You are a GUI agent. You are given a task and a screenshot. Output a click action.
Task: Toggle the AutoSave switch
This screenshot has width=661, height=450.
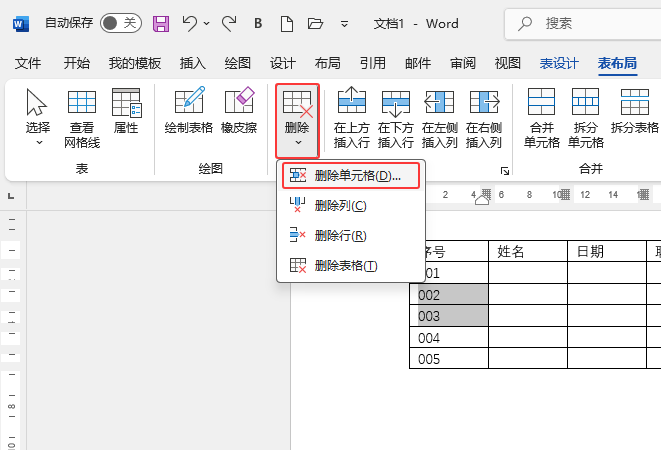[x=121, y=23]
